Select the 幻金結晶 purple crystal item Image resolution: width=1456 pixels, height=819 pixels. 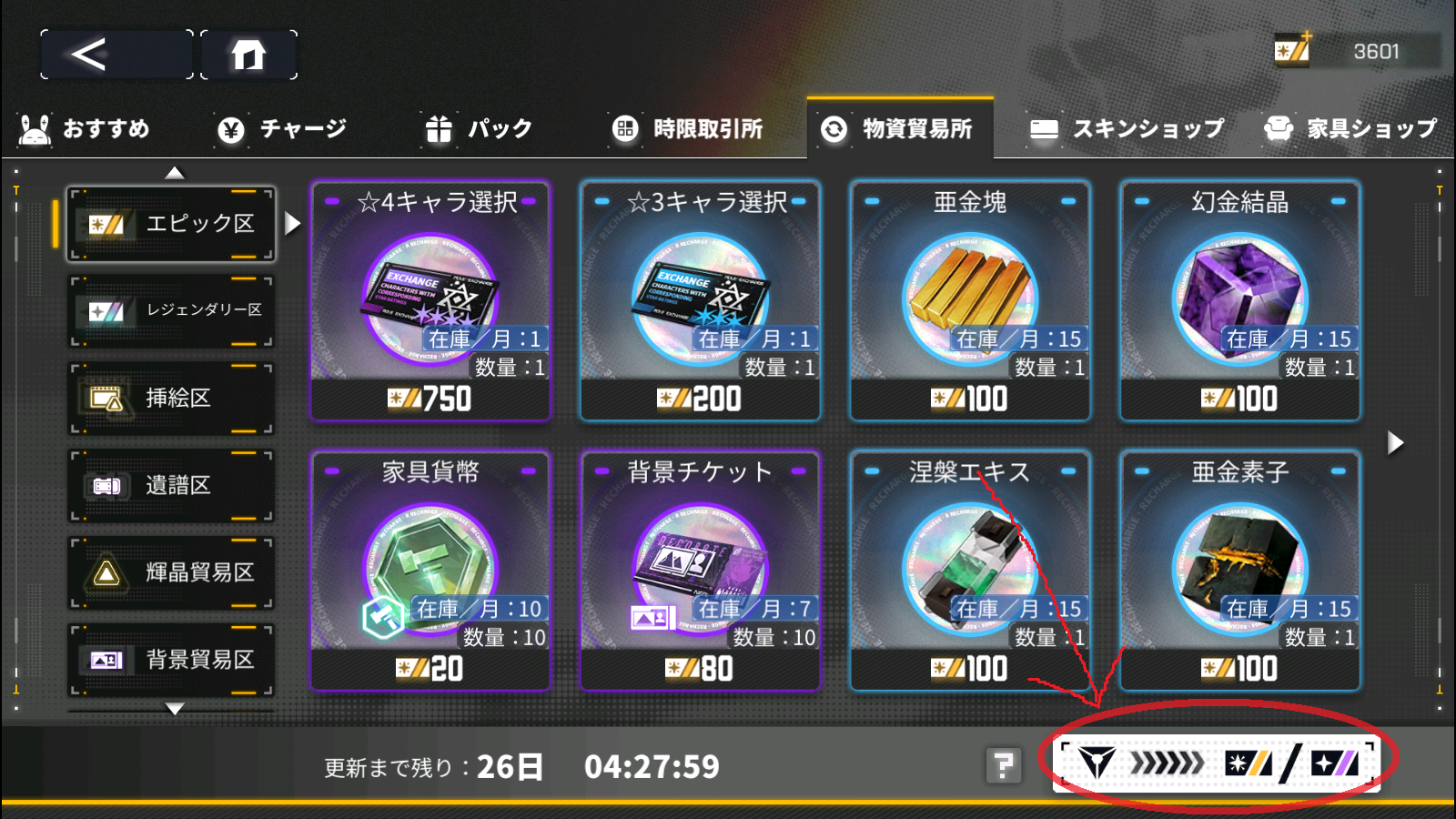(1240, 300)
